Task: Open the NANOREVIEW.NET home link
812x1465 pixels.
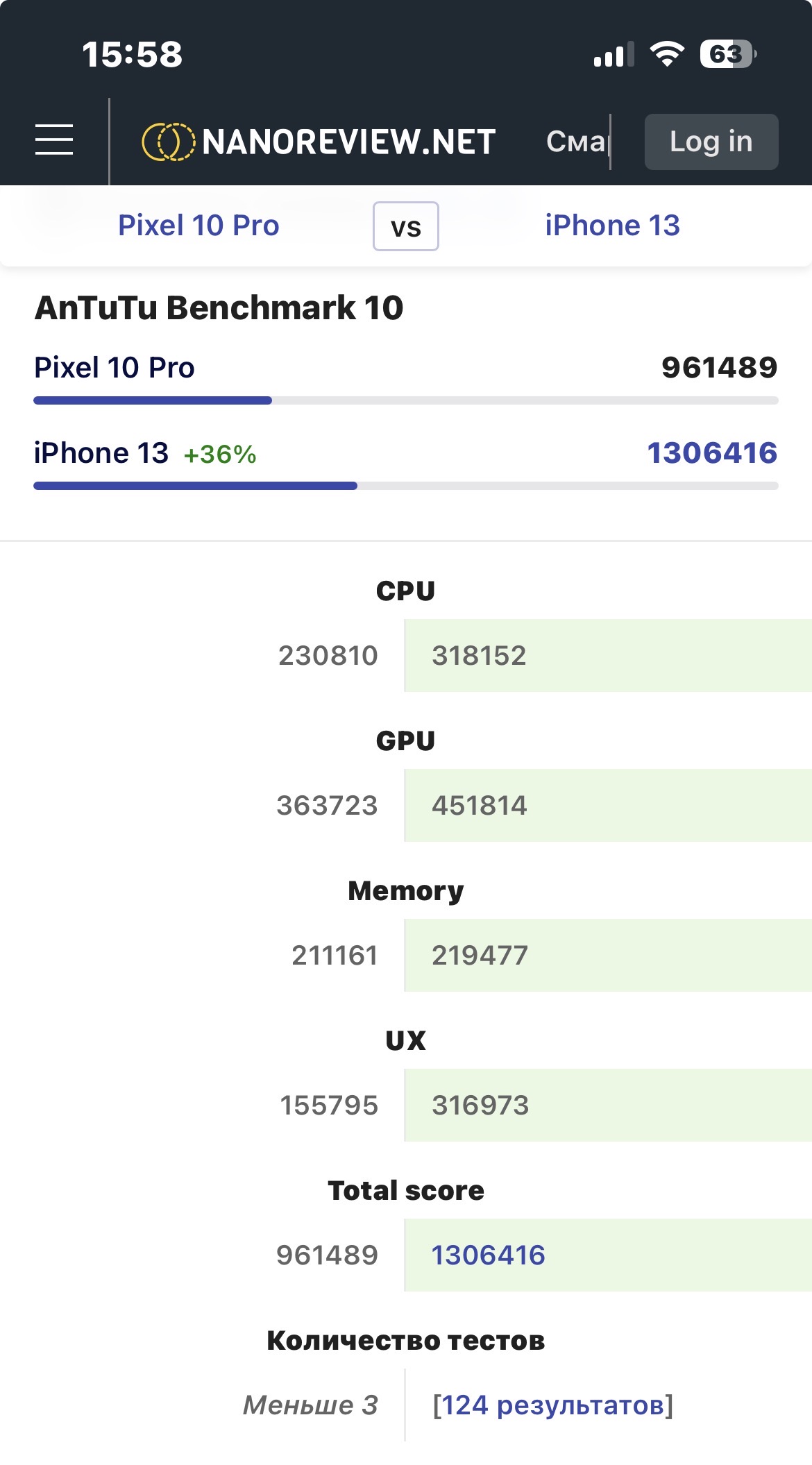Action: tap(348, 142)
